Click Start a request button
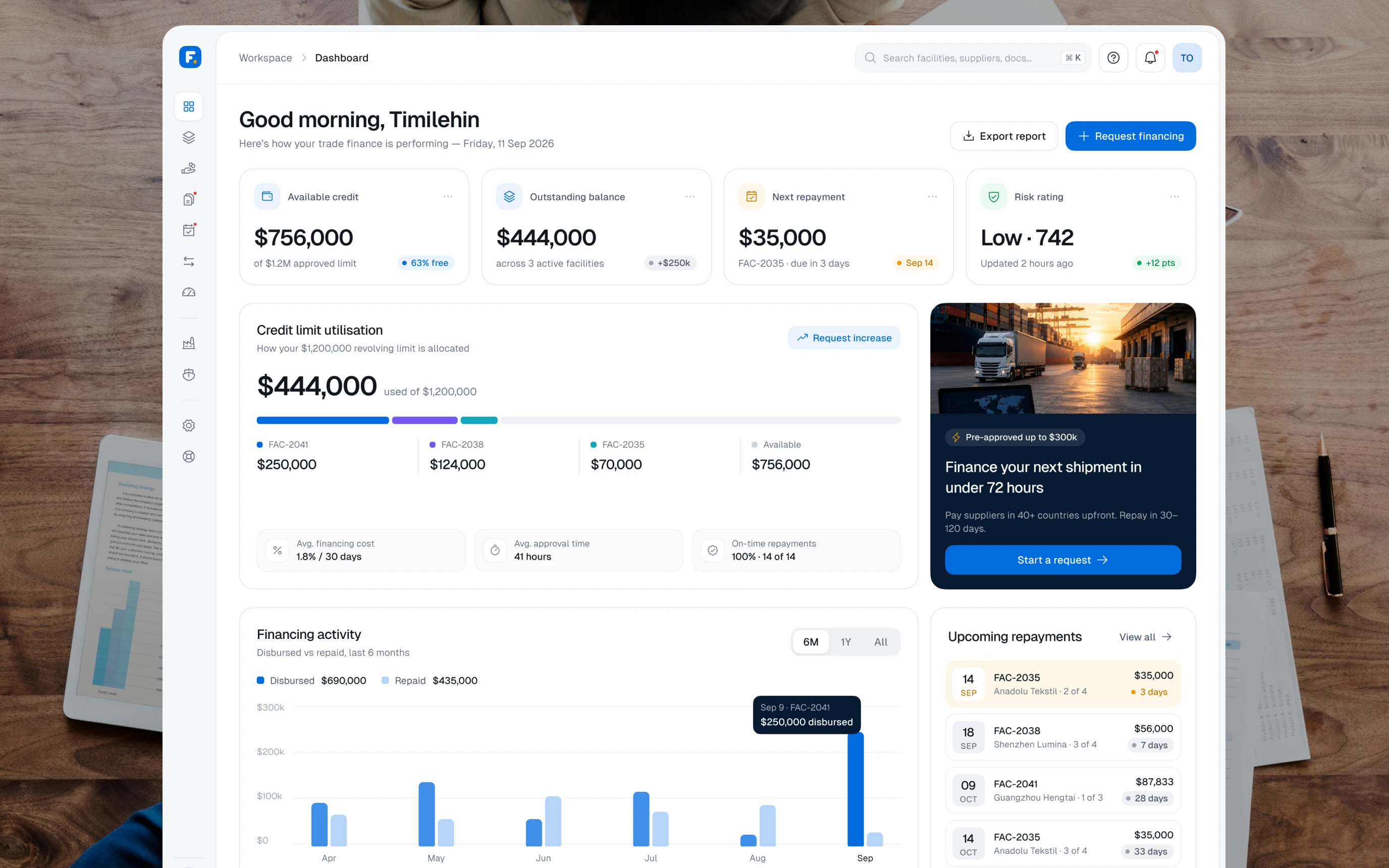Image resolution: width=1389 pixels, height=868 pixels. pyautogui.click(x=1062, y=560)
